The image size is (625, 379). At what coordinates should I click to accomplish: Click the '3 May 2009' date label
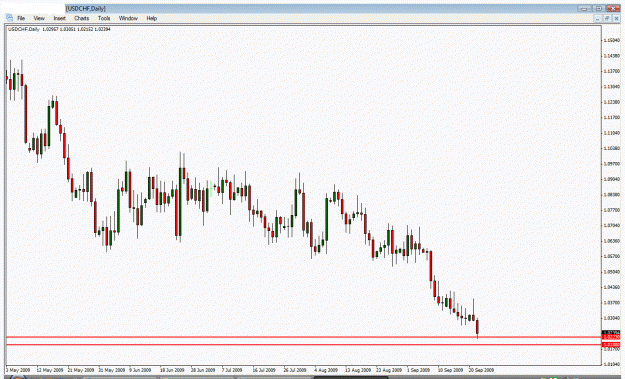pos(18,370)
